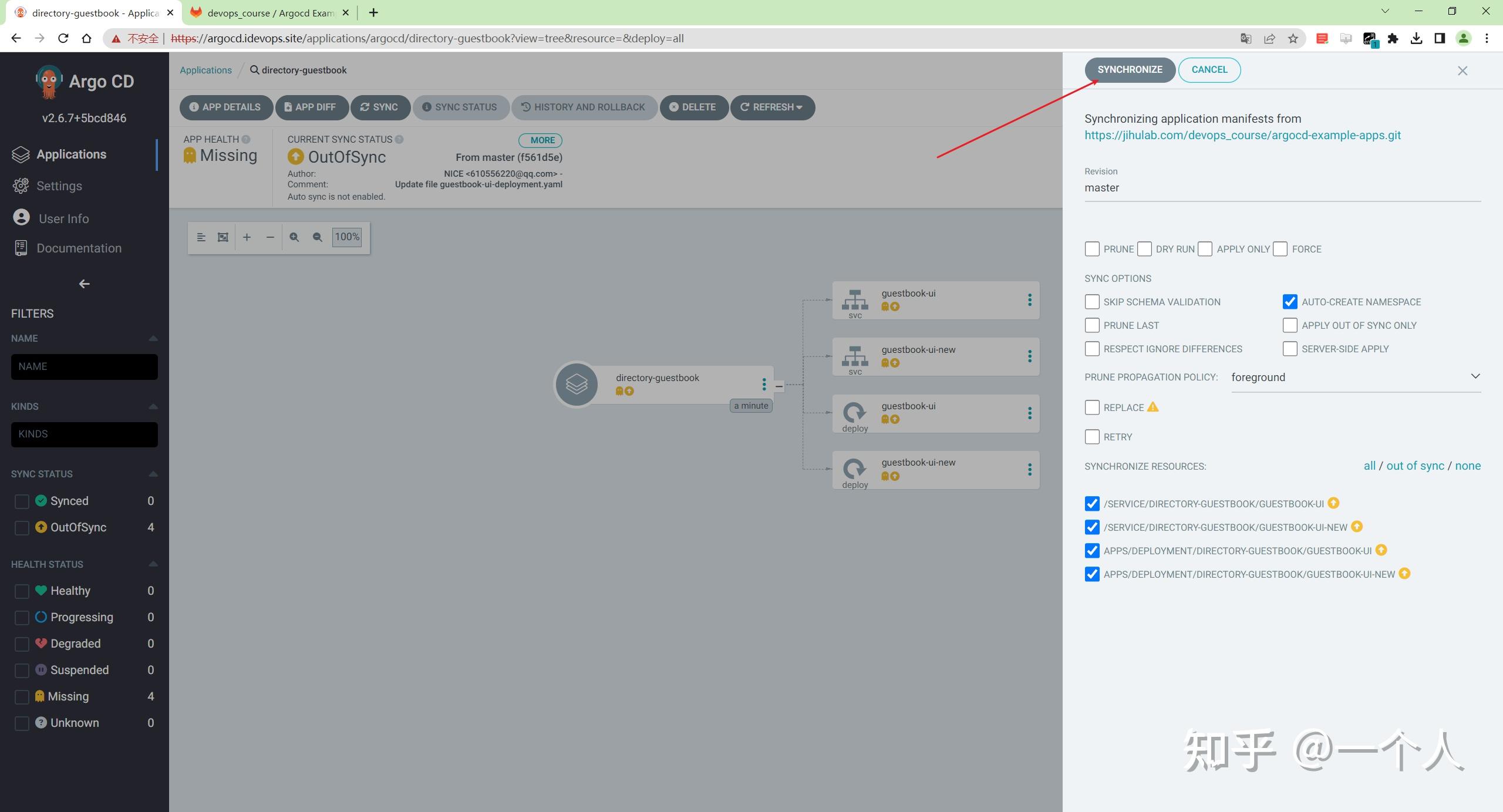Screen dimensions: 1503x812
Task: Click the Applications breadcrumb link
Action: (205, 70)
